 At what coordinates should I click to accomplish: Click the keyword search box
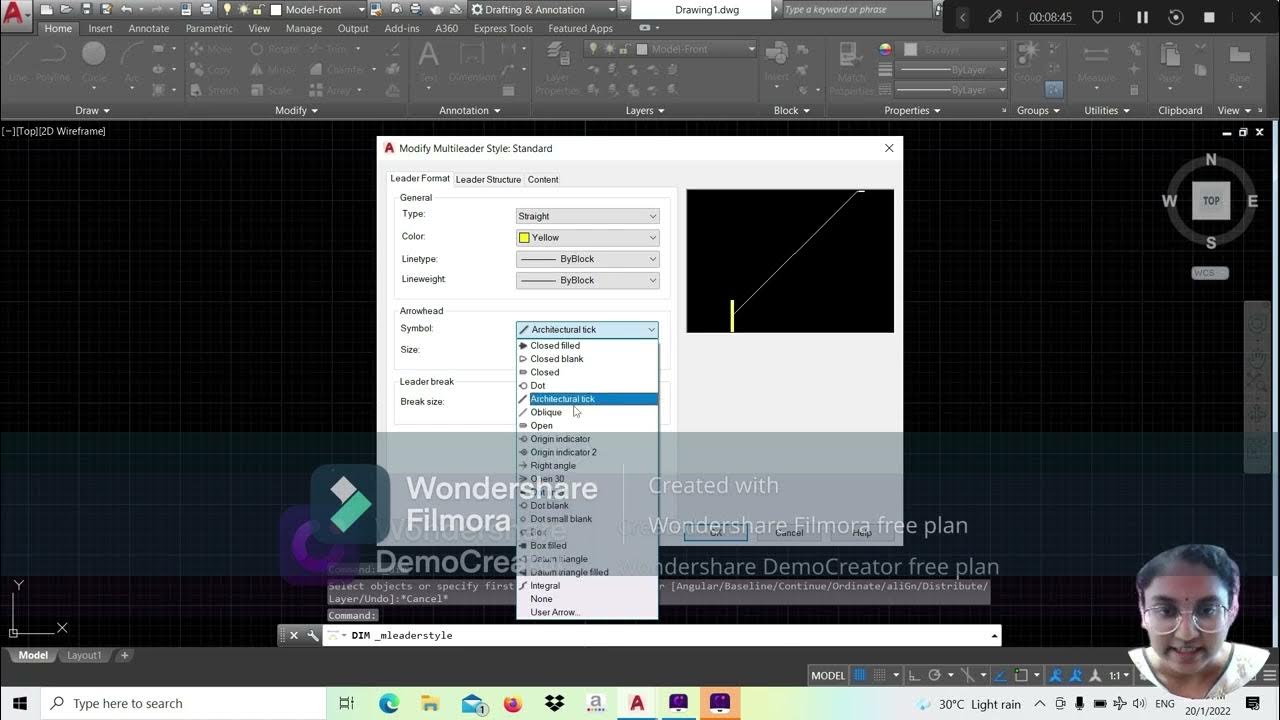click(x=859, y=10)
